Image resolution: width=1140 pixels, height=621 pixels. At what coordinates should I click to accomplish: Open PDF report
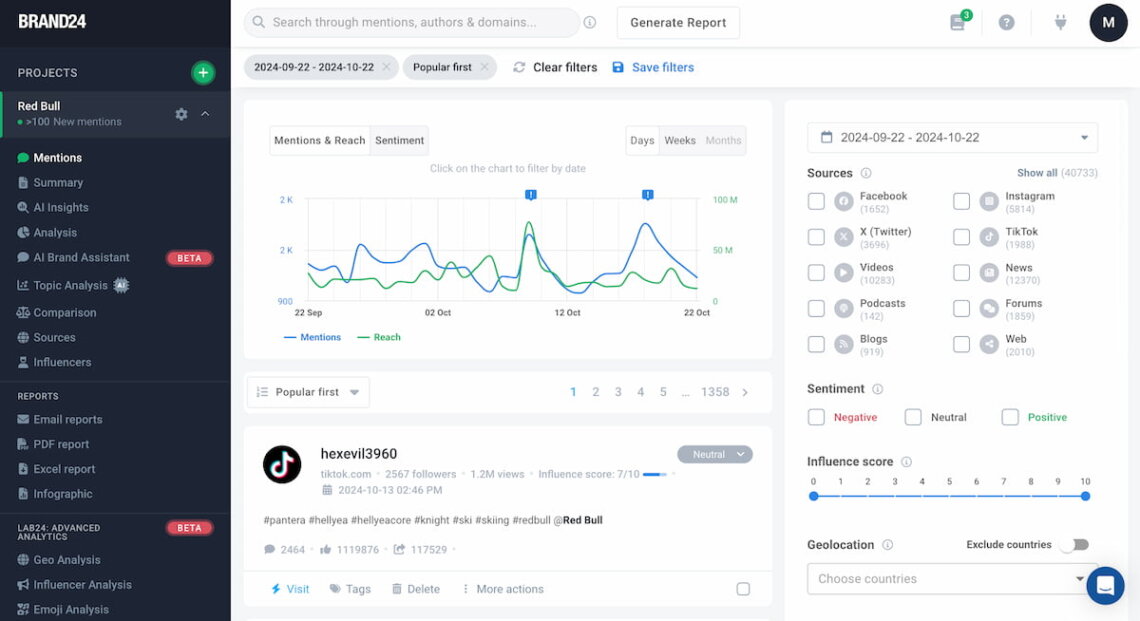point(61,444)
